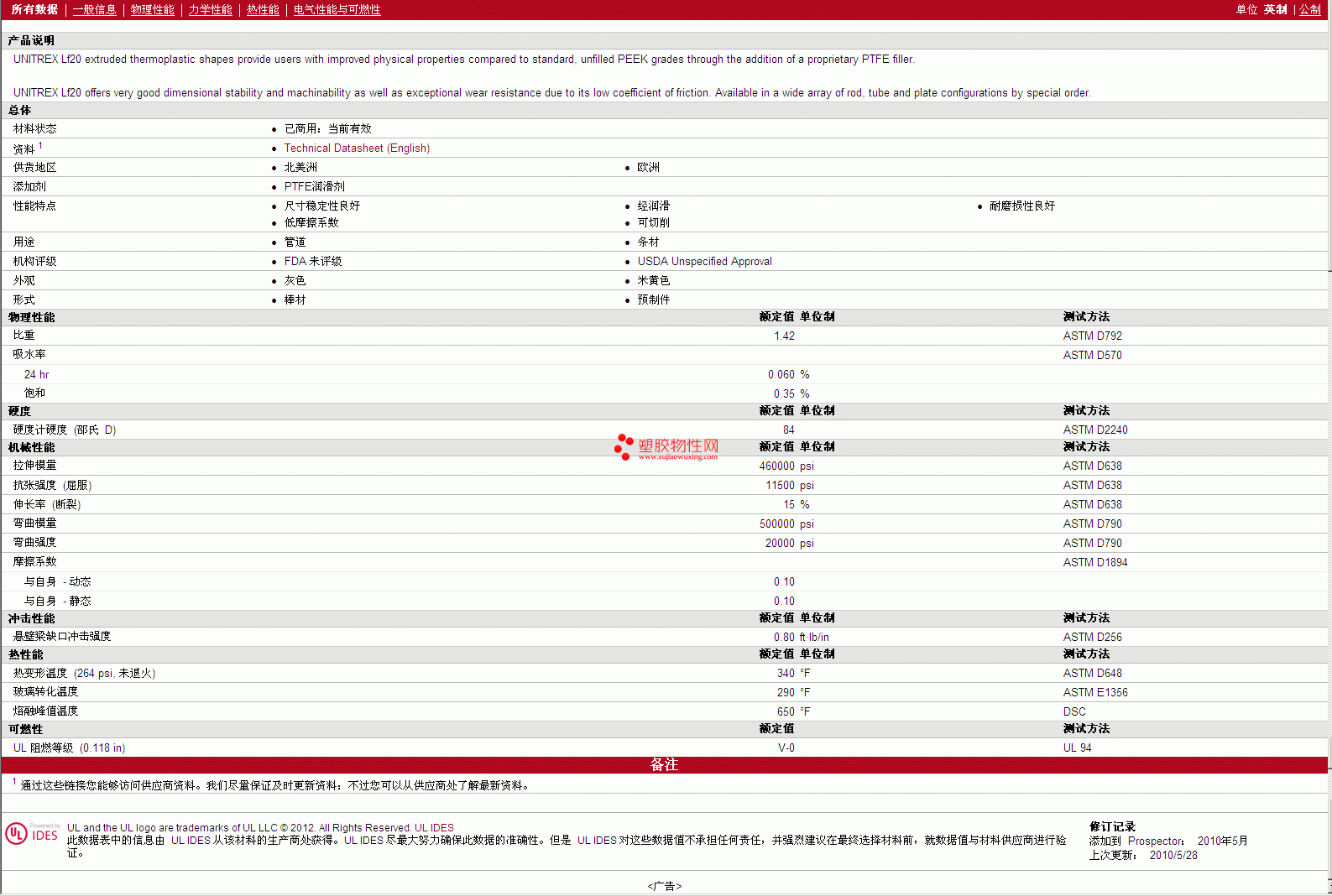Click the 备注 red header bar
Screen dimensions: 1332x896
click(x=664, y=764)
